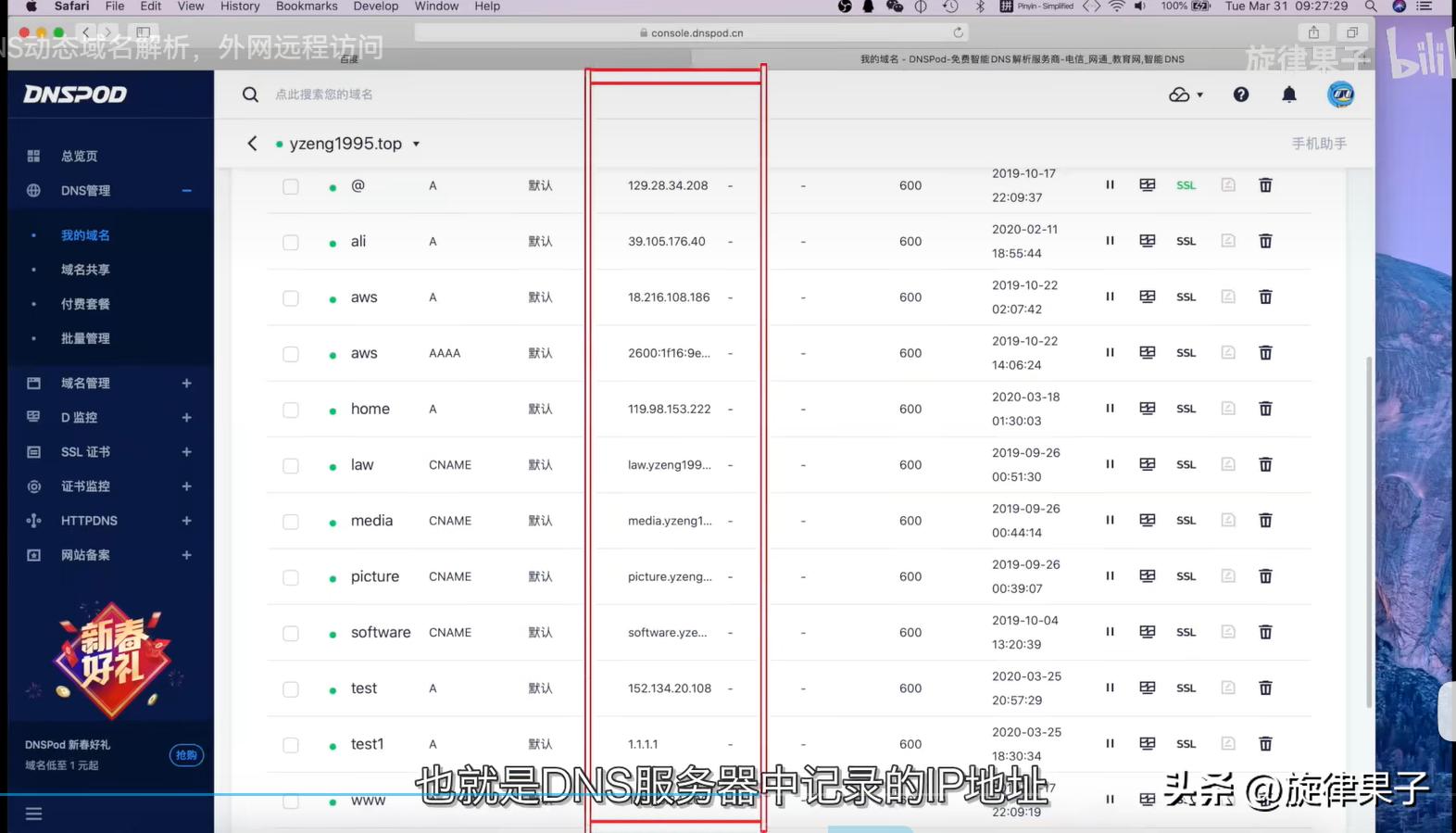The image size is (1456, 833).
Task: Open 批量管理 in the sidebar
Action: pos(85,338)
